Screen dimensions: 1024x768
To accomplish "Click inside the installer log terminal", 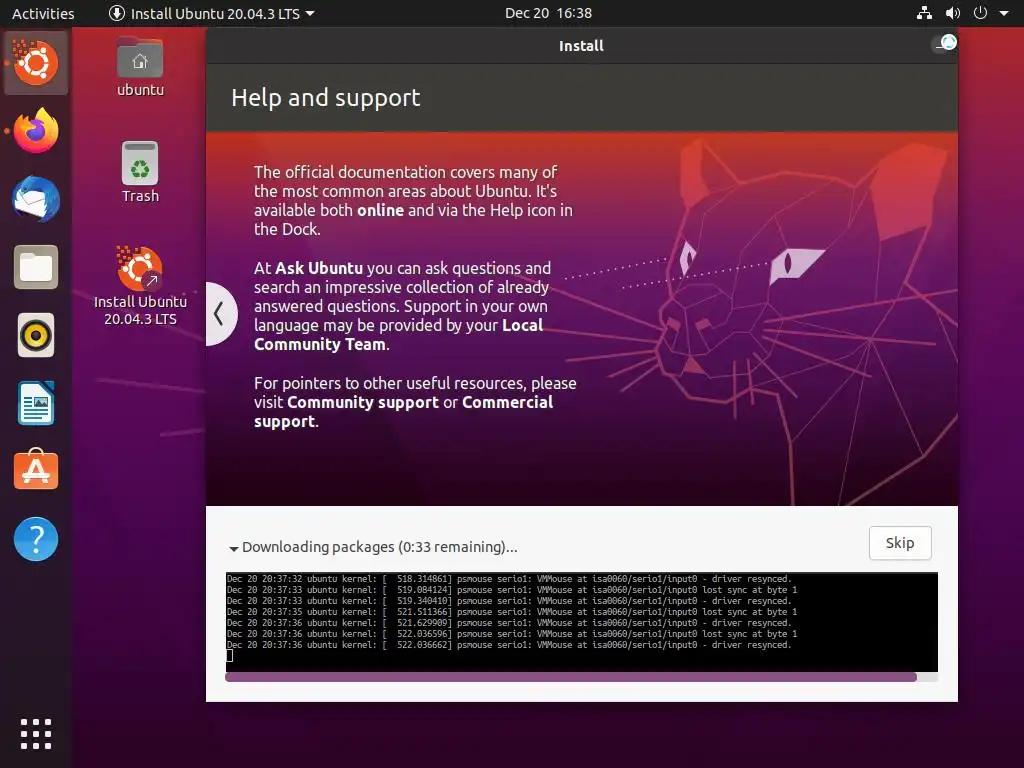I will 581,622.
